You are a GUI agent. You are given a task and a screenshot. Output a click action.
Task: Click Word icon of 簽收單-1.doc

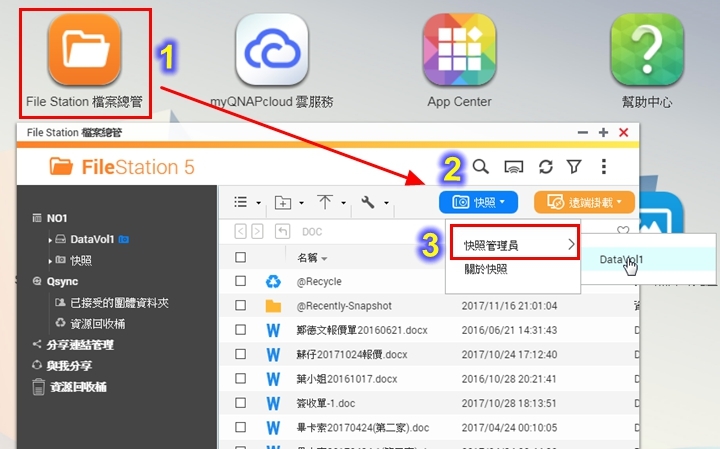273,403
